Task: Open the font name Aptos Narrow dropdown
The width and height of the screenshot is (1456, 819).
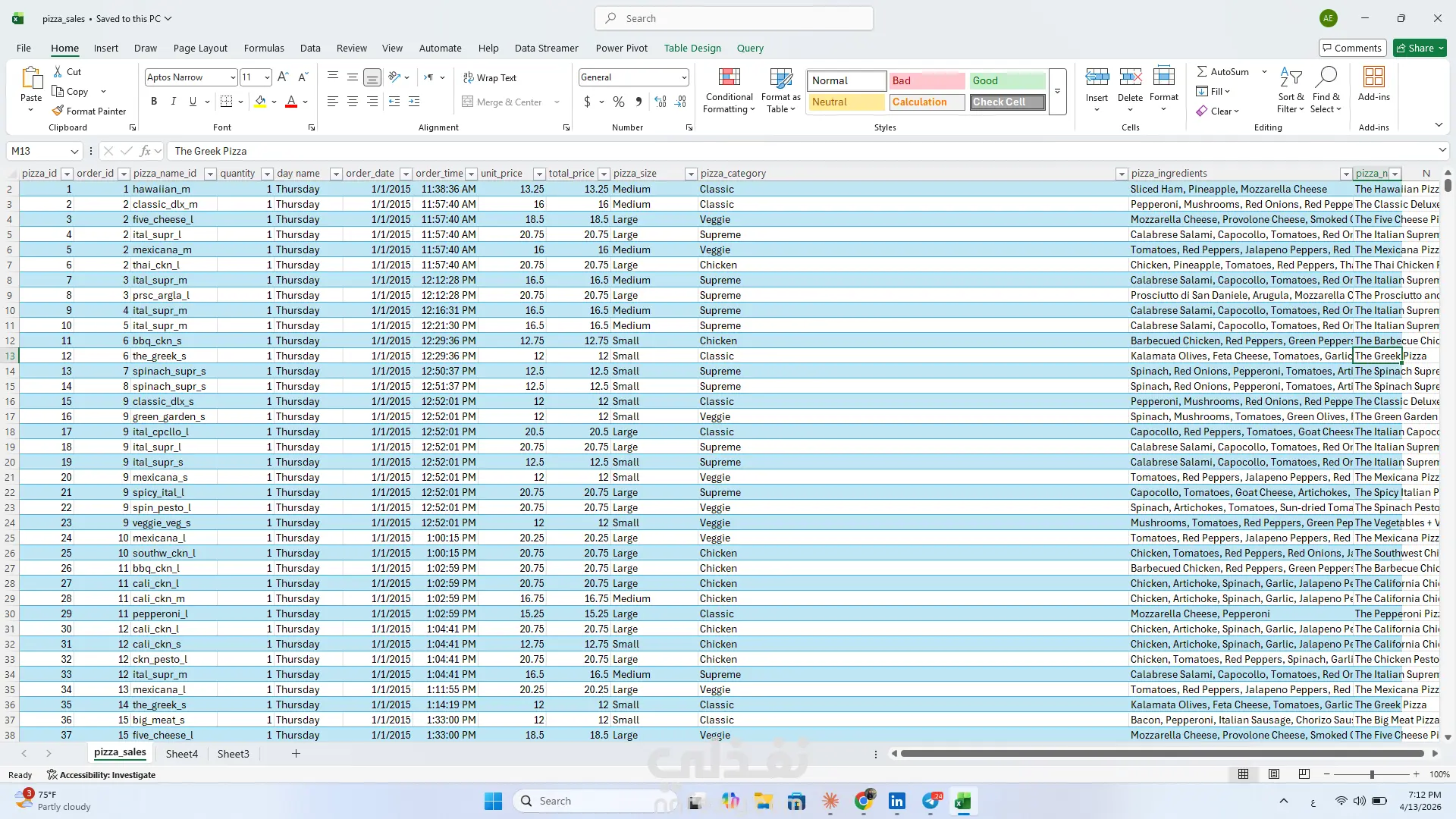Action: point(232,77)
